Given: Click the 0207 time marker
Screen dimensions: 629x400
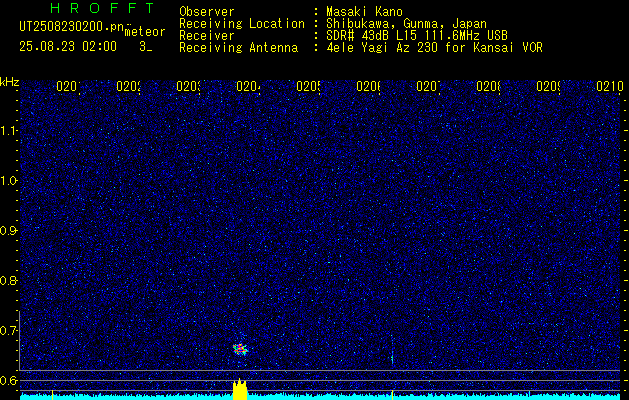Looking at the screenshot, I should coord(428,86).
